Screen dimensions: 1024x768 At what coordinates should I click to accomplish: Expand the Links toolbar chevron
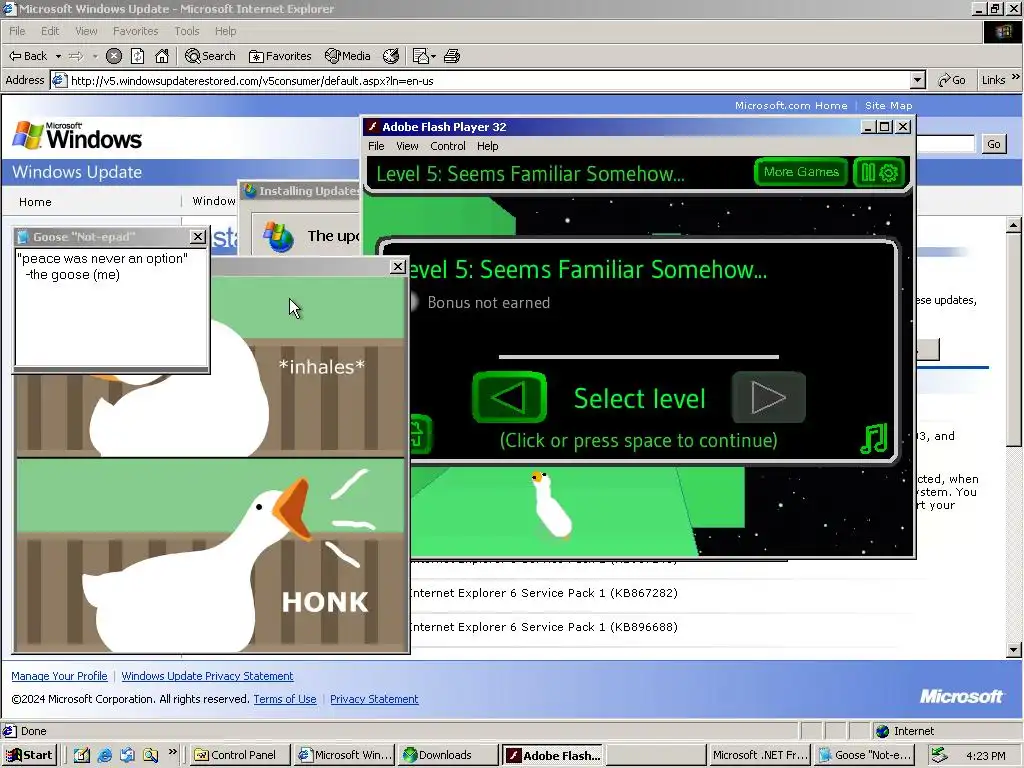click(x=1016, y=77)
